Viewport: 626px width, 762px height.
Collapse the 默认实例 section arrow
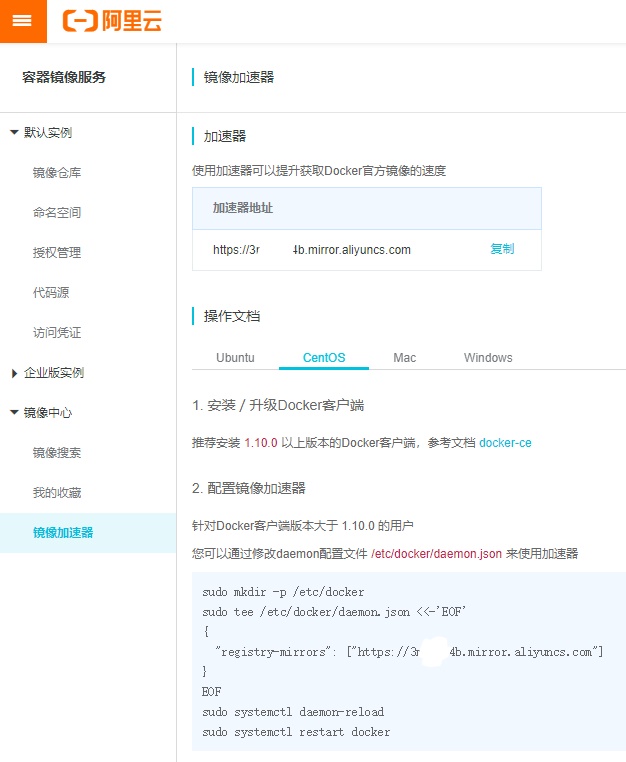(15, 132)
